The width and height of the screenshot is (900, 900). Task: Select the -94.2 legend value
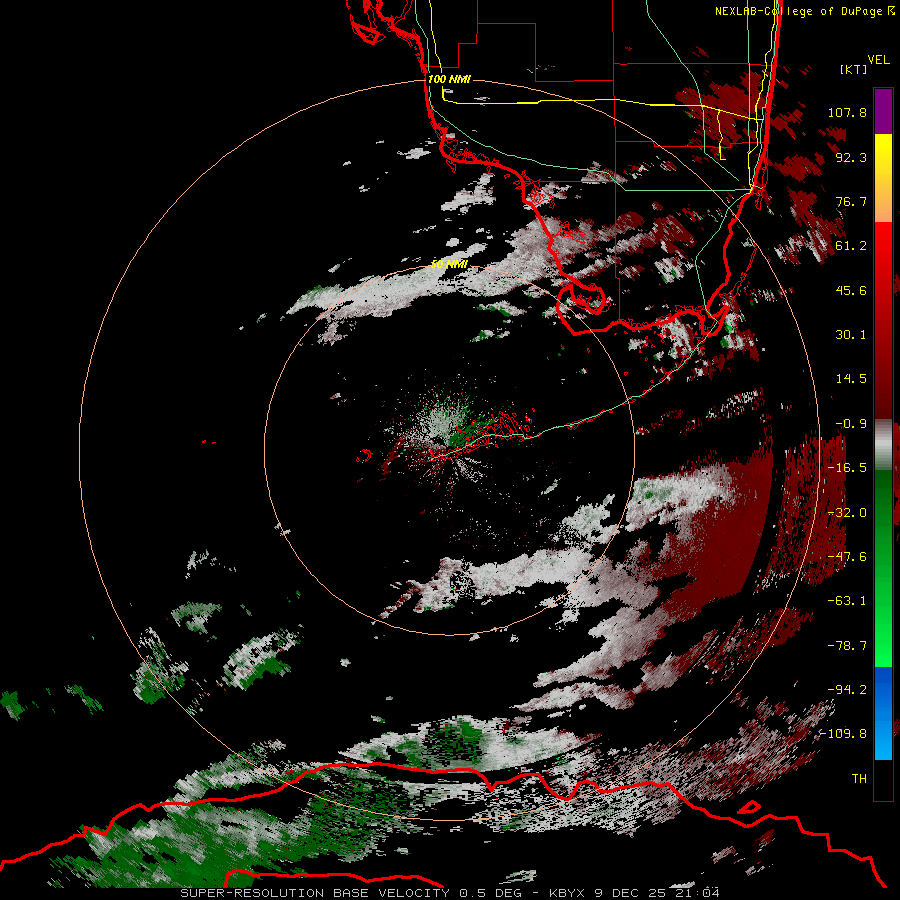[x=847, y=690]
